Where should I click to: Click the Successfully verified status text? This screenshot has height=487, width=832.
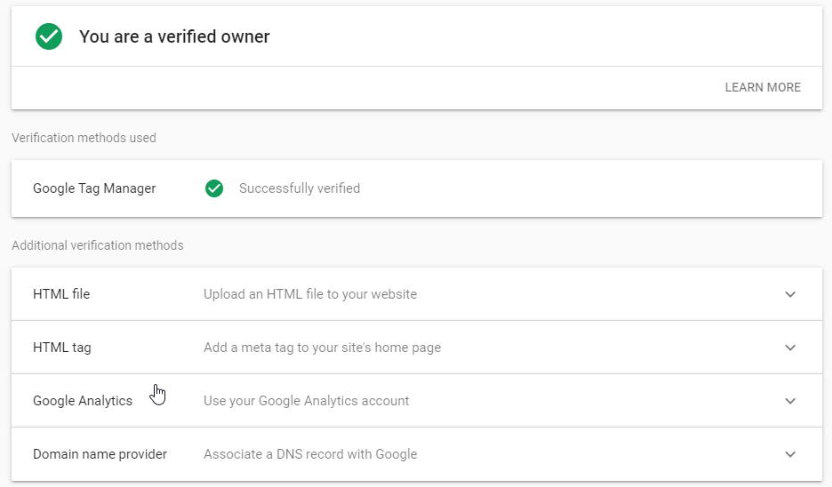click(299, 188)
